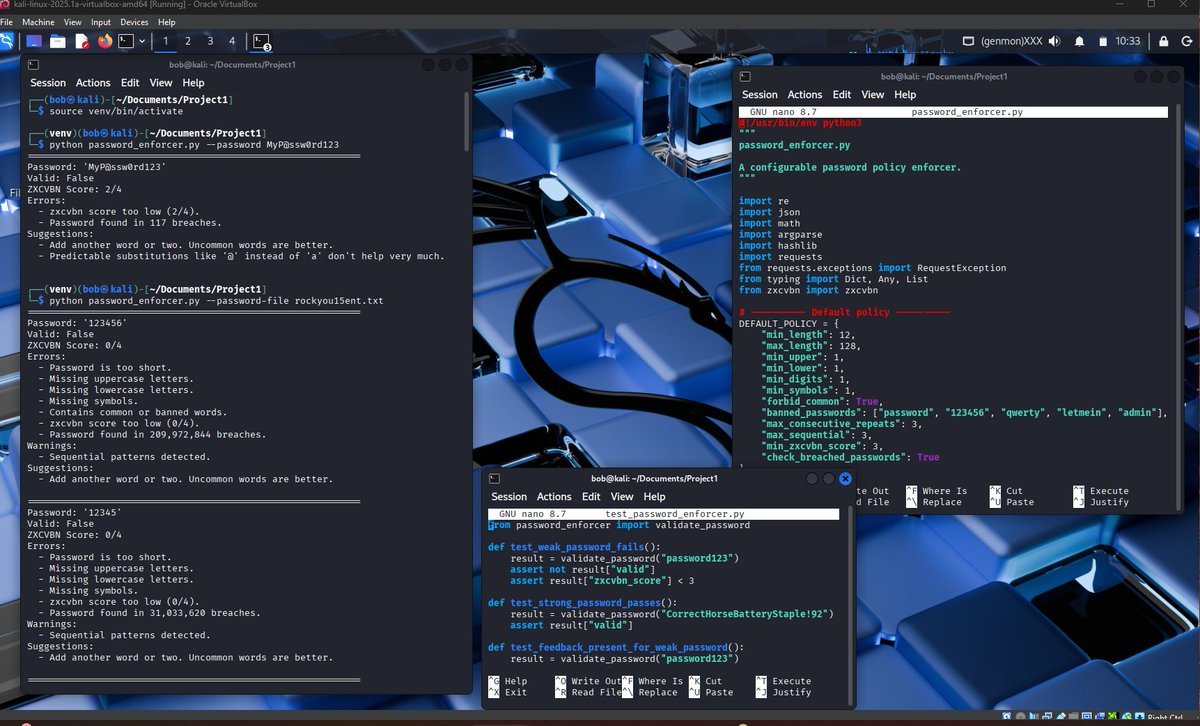Click the Show Desktop panel icon

[34, 41]
